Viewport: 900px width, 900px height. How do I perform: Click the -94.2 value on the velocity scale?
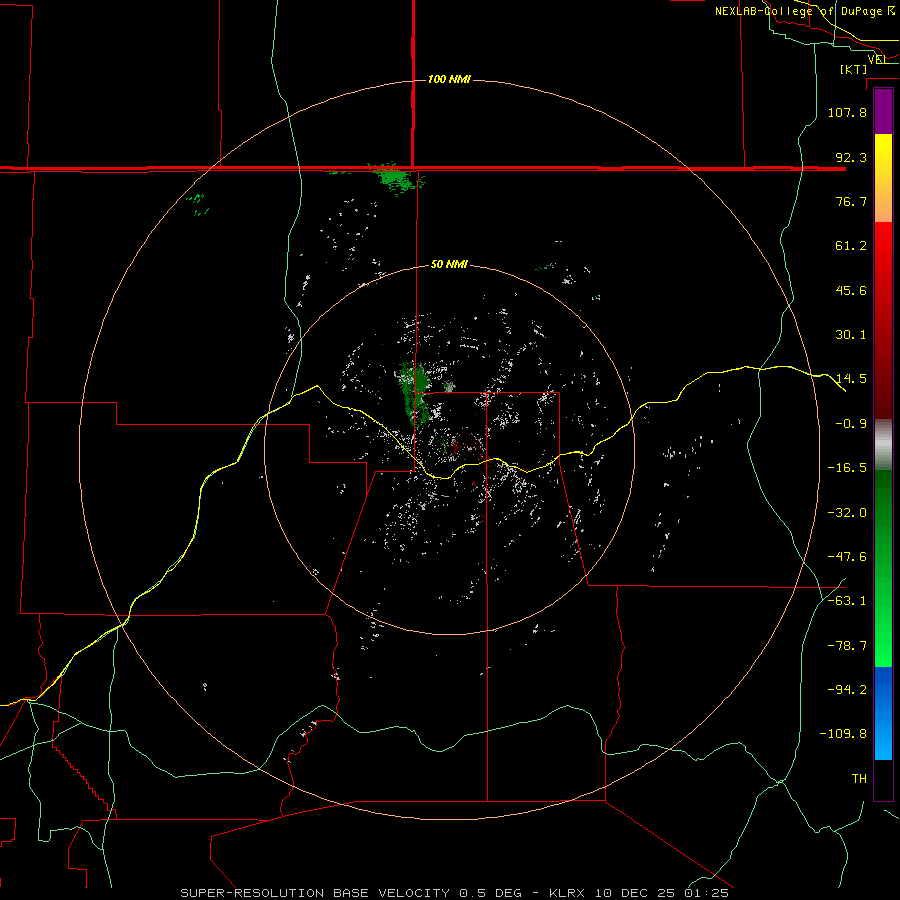847,690
